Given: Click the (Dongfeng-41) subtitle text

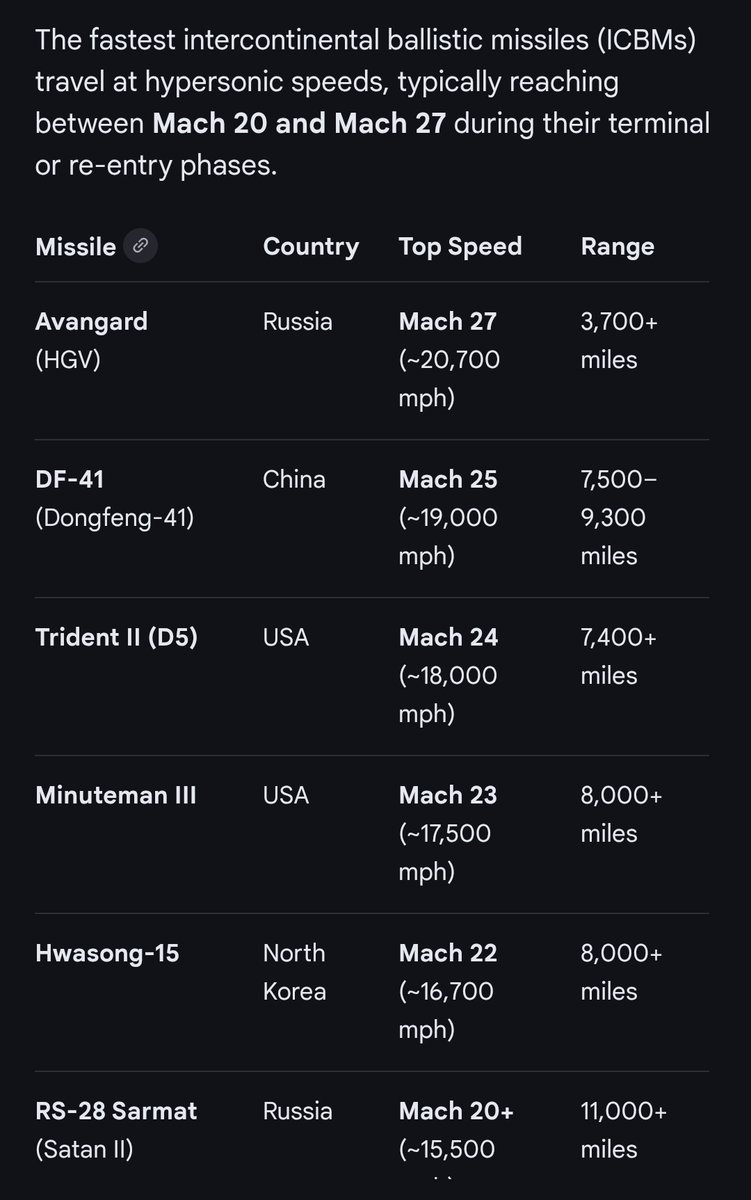Looking at the screenshot, I should (114, 518).
